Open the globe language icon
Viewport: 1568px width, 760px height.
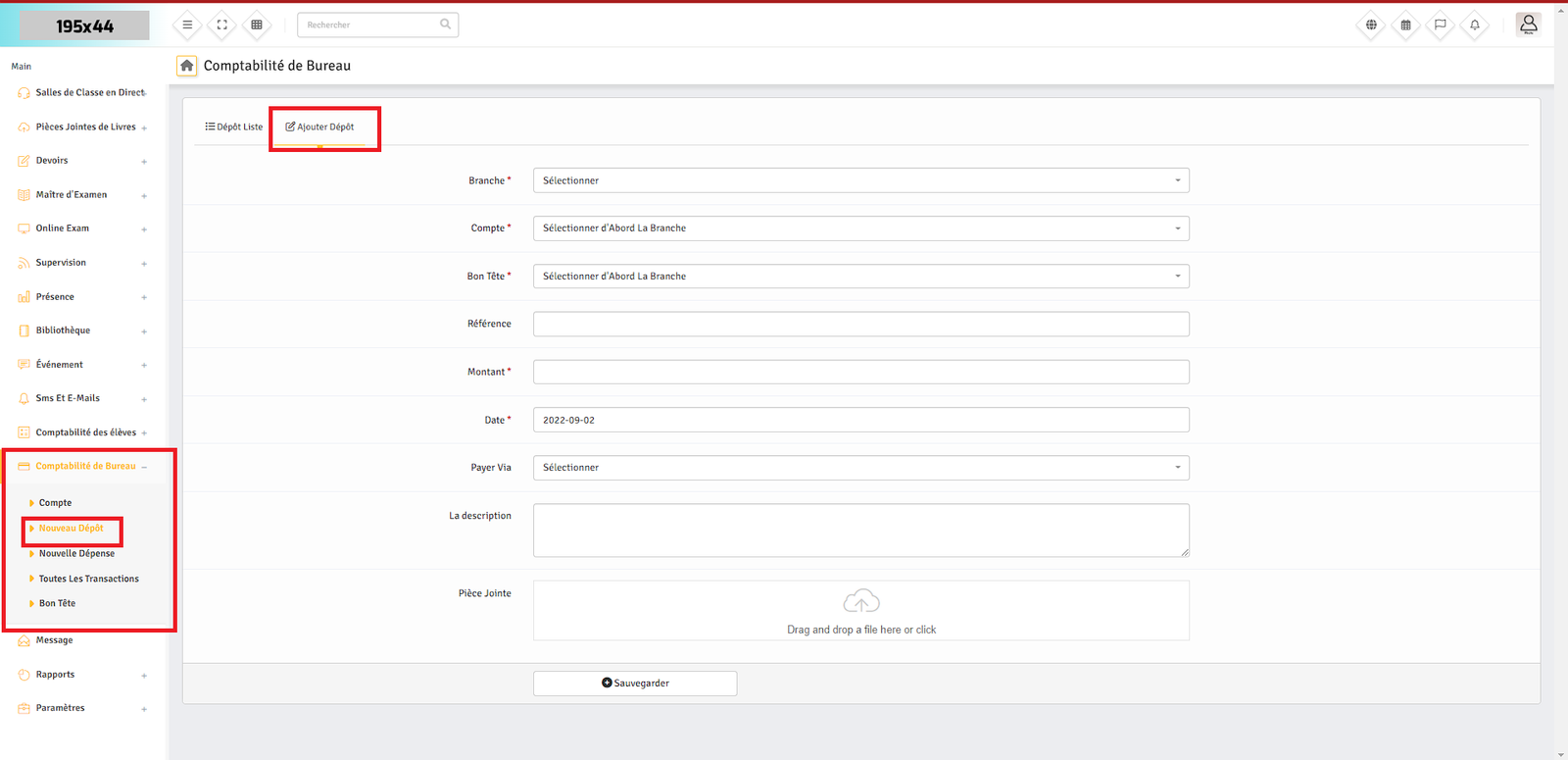click(x=1371, y=25)
